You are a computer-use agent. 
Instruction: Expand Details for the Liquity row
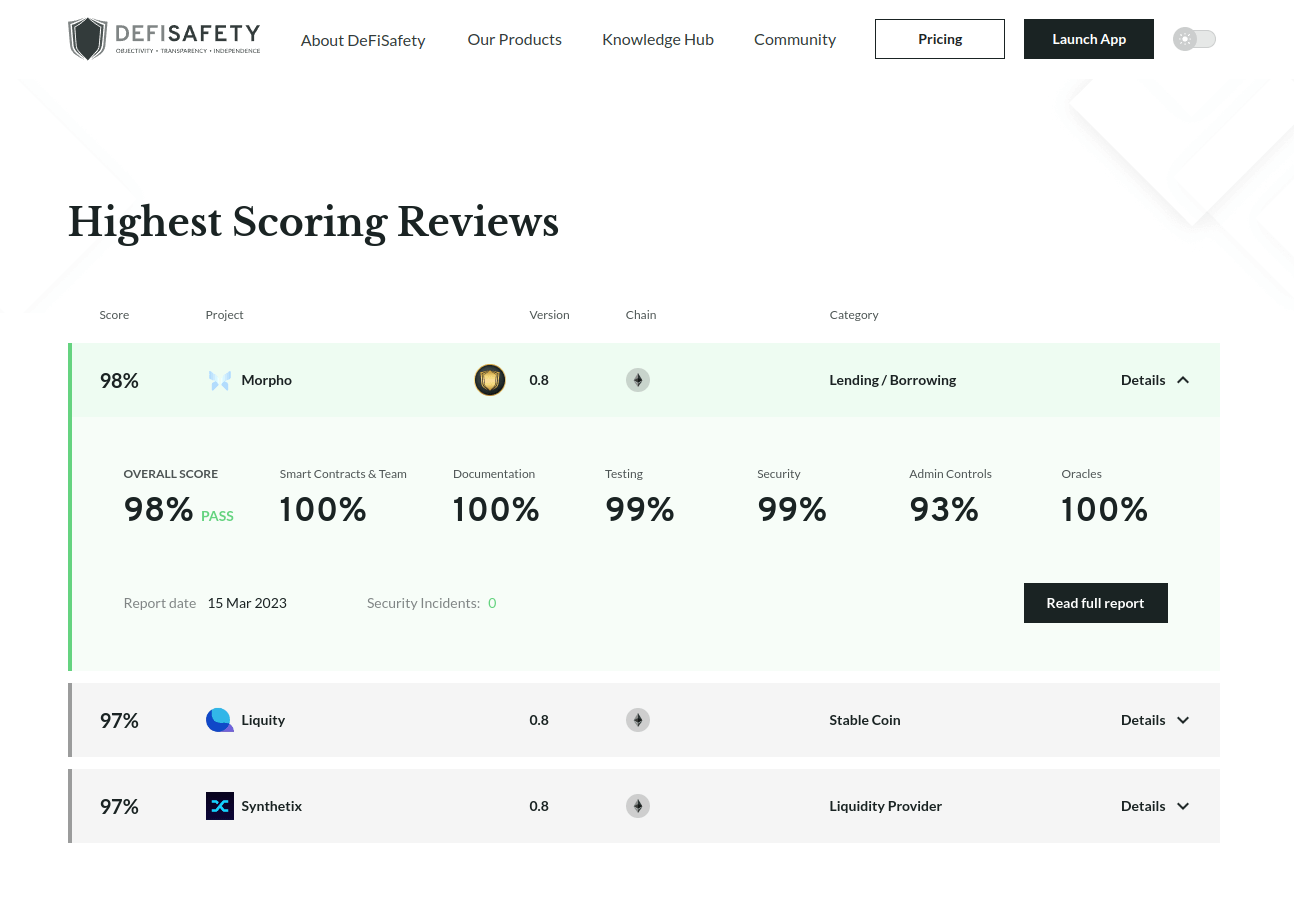click(1155, 720)
